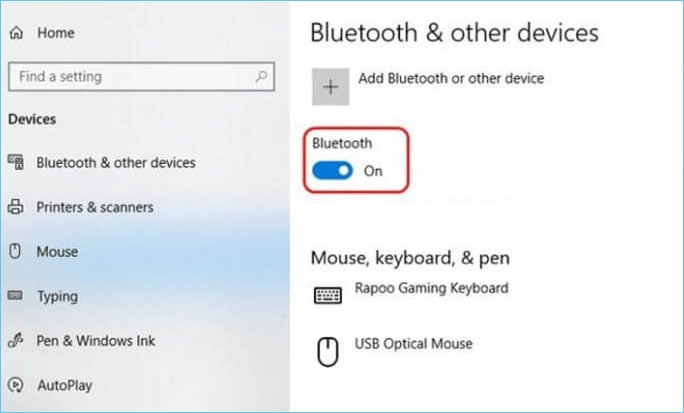Screen dimensions: 684x413
Task: Go to the Typing settings page
Action: point(57,297)
